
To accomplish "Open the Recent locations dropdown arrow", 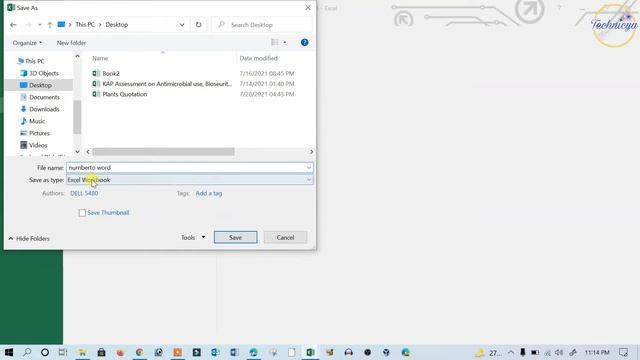I will 40,25.
